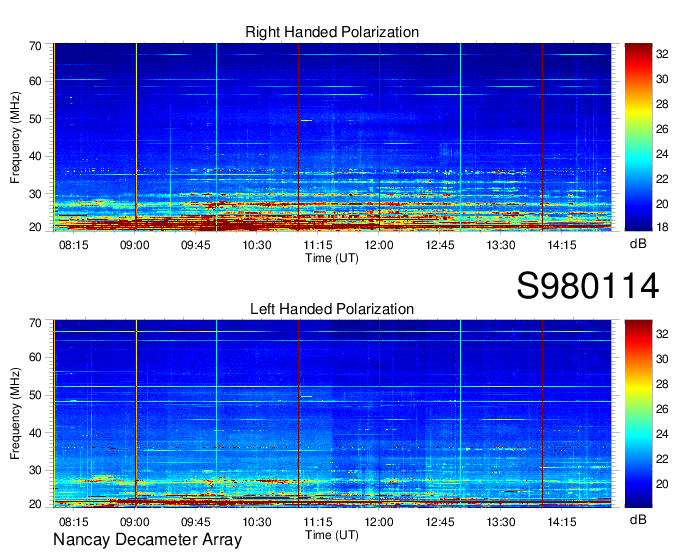The image size is (680, 552).
Task: Click the left-handed polarization spectrogram
Action: (x=332, y=414)
